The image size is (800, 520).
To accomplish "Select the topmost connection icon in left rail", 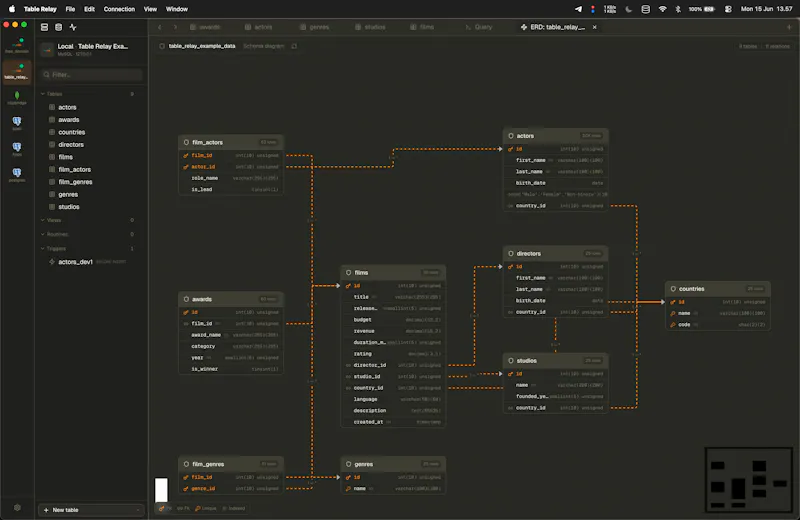I will click(x=17, y=45).
